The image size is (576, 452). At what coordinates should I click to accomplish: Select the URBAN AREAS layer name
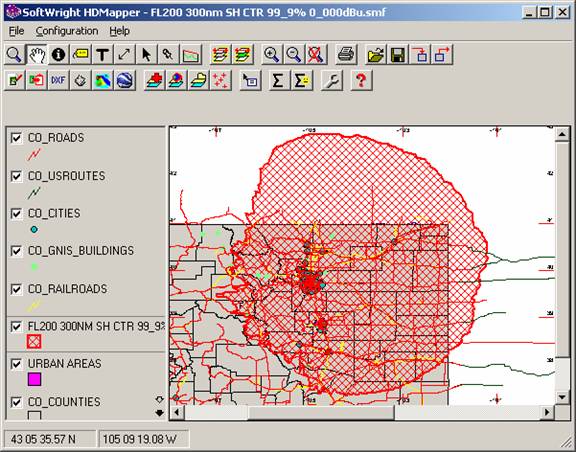pyautogui.click(x=65, y=364)
